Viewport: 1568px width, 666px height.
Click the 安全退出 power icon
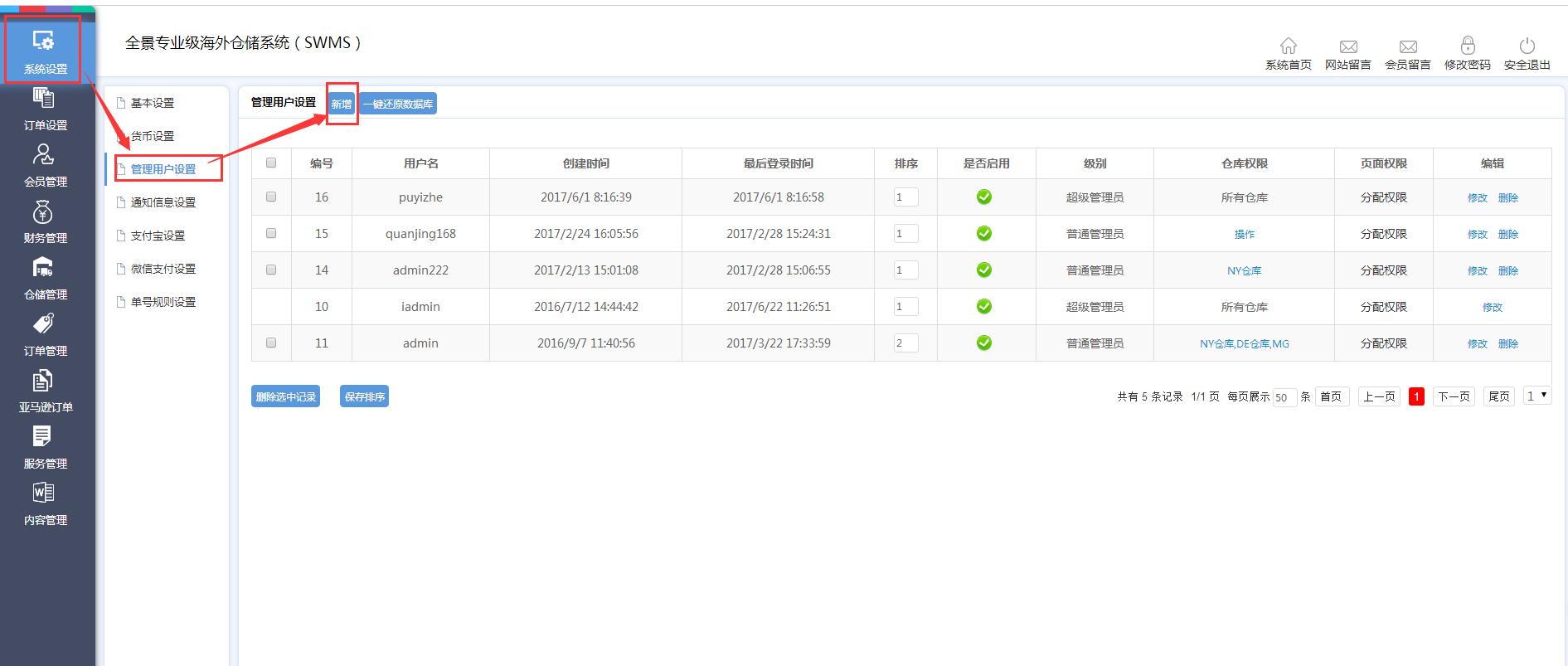1527,46
